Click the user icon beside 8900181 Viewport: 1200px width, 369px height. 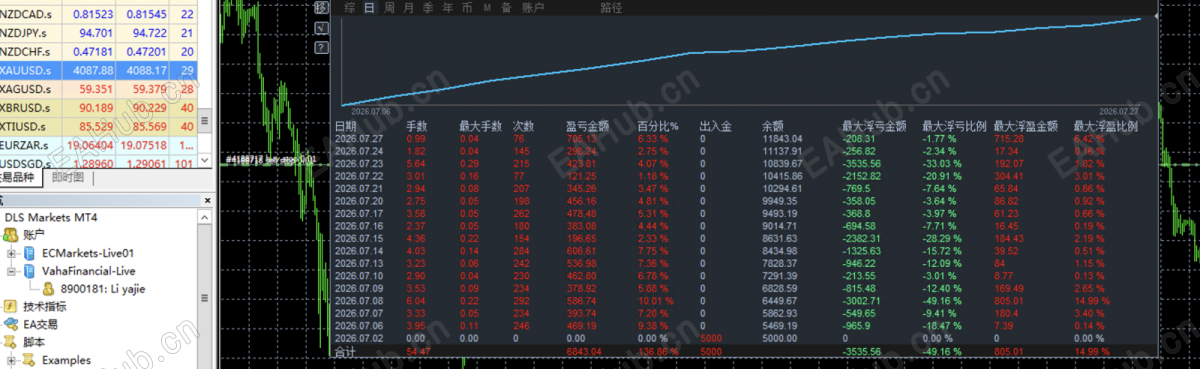click(x=48, y=288)
